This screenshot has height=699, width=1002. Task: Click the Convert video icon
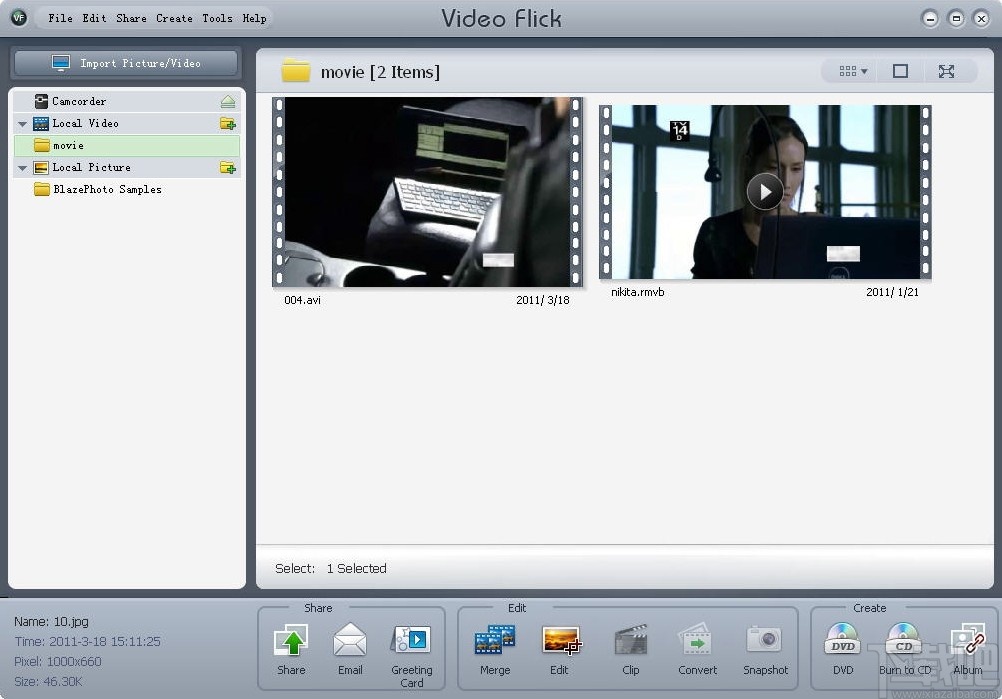coord(697,641)
